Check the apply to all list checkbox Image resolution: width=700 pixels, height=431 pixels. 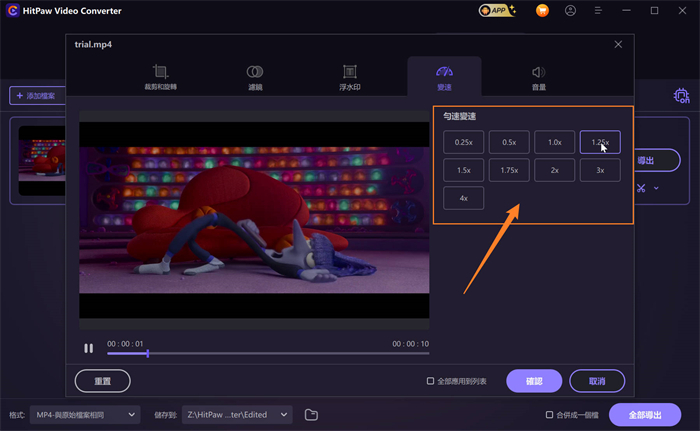coord(430,381)
